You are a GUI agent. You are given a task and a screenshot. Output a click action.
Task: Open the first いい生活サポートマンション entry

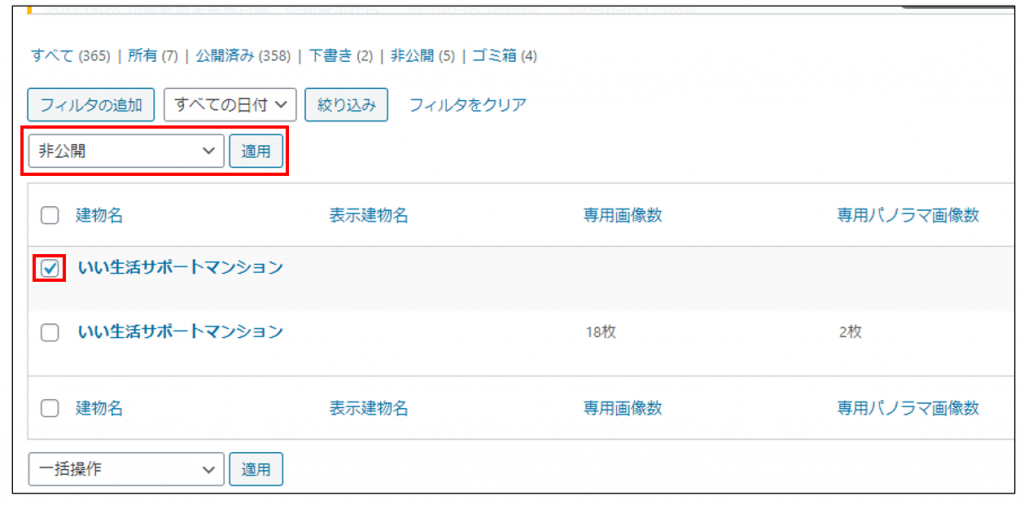[180, 267]
